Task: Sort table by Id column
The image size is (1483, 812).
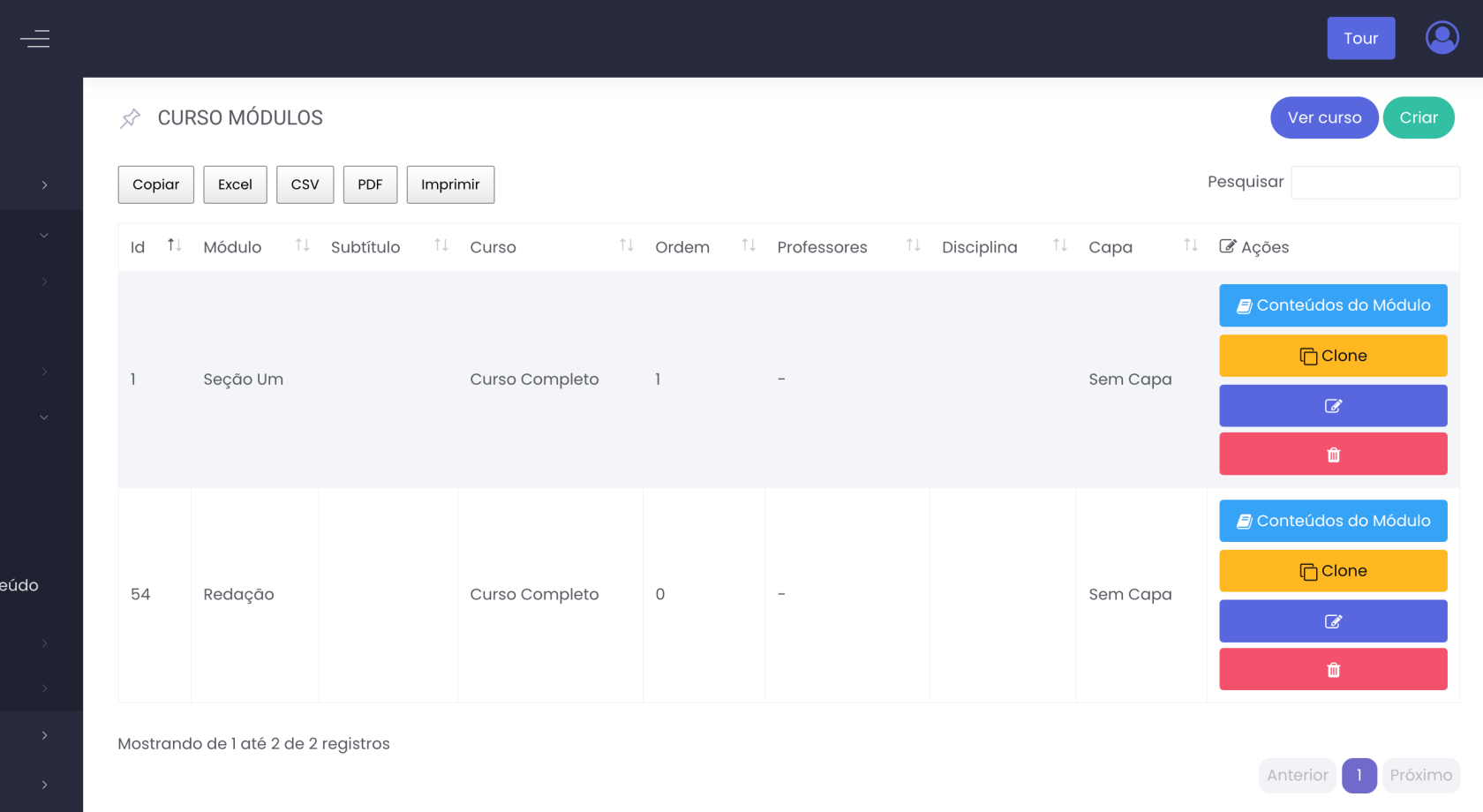Action: 174,246
